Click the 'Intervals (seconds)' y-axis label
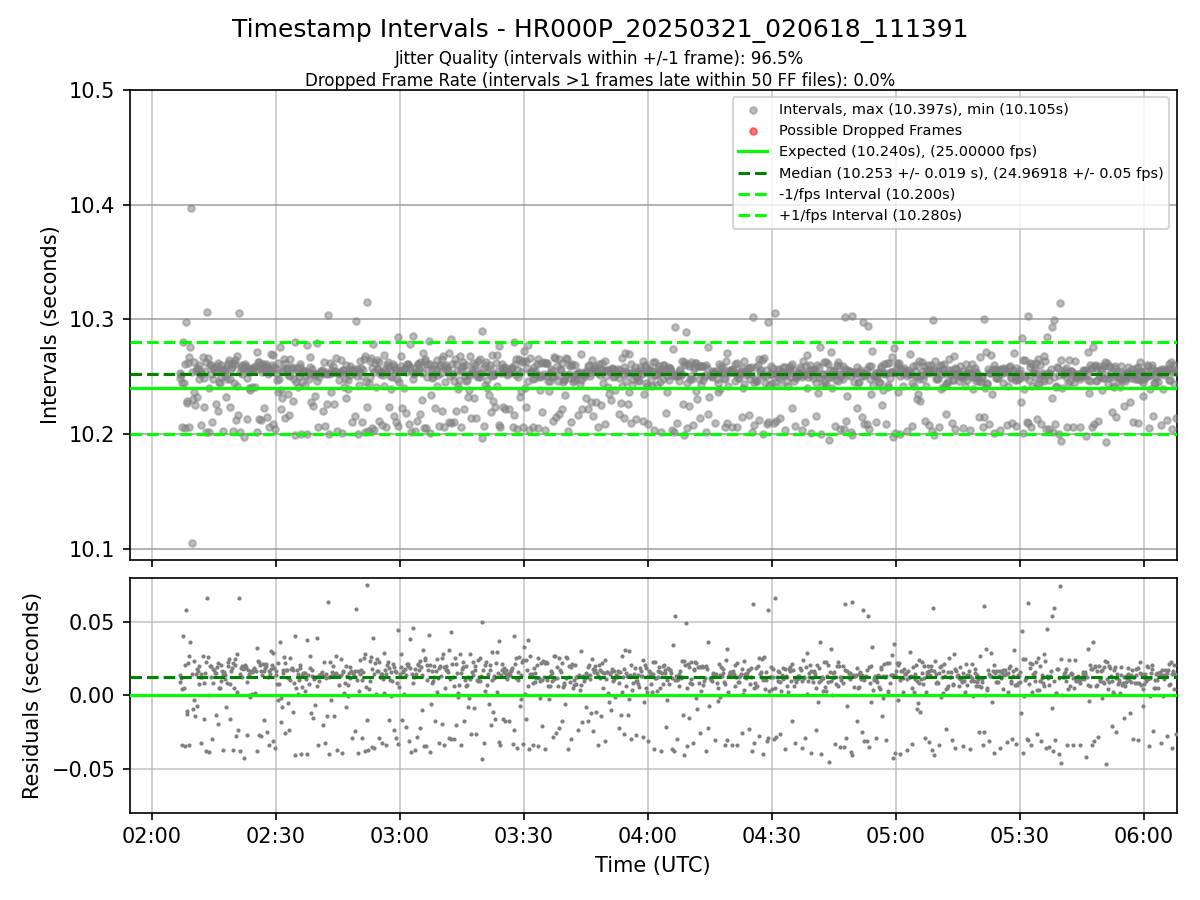This screenshot has height=900, width=1200. 50,325
